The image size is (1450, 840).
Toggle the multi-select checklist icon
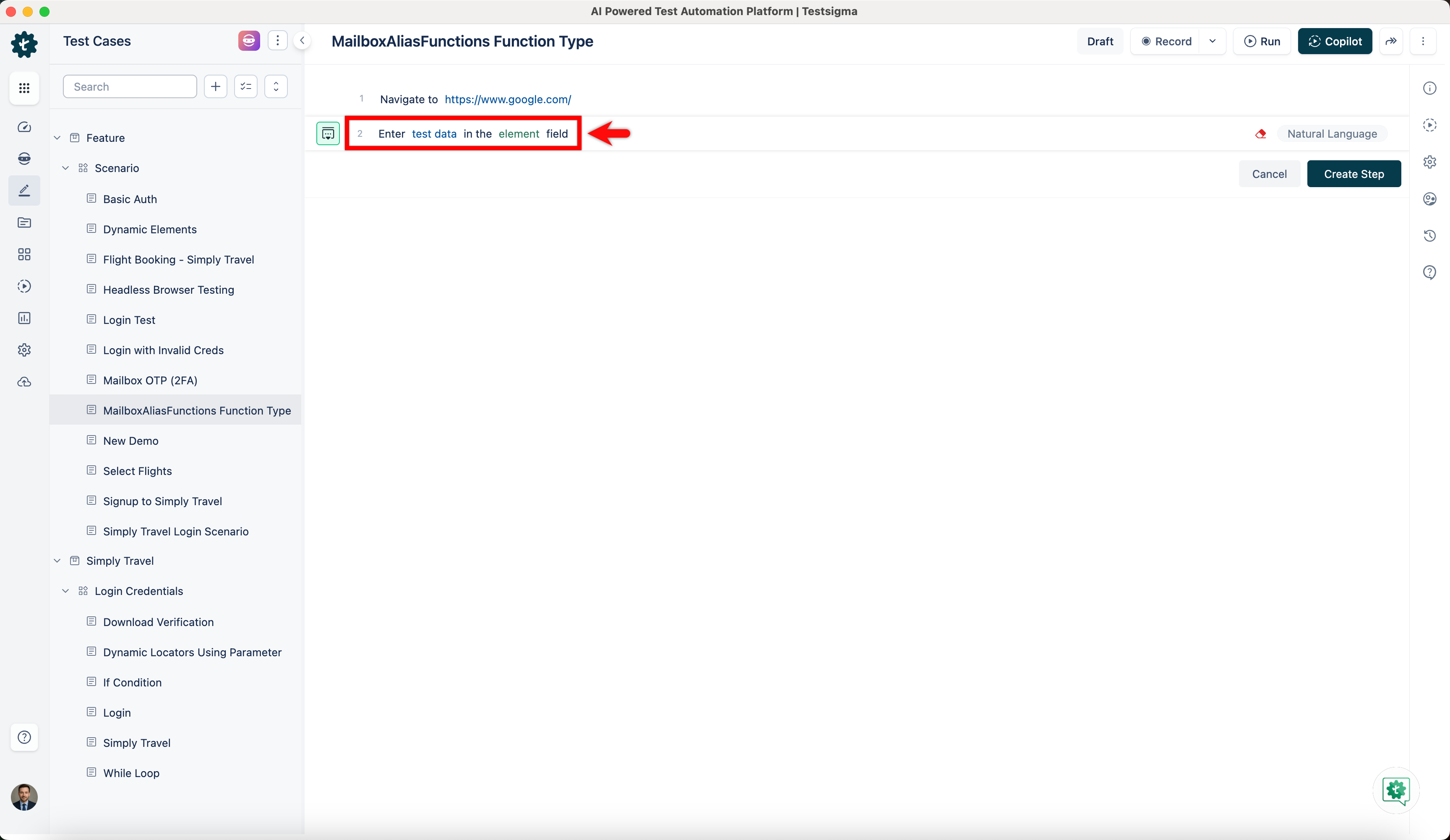point(246,87)
